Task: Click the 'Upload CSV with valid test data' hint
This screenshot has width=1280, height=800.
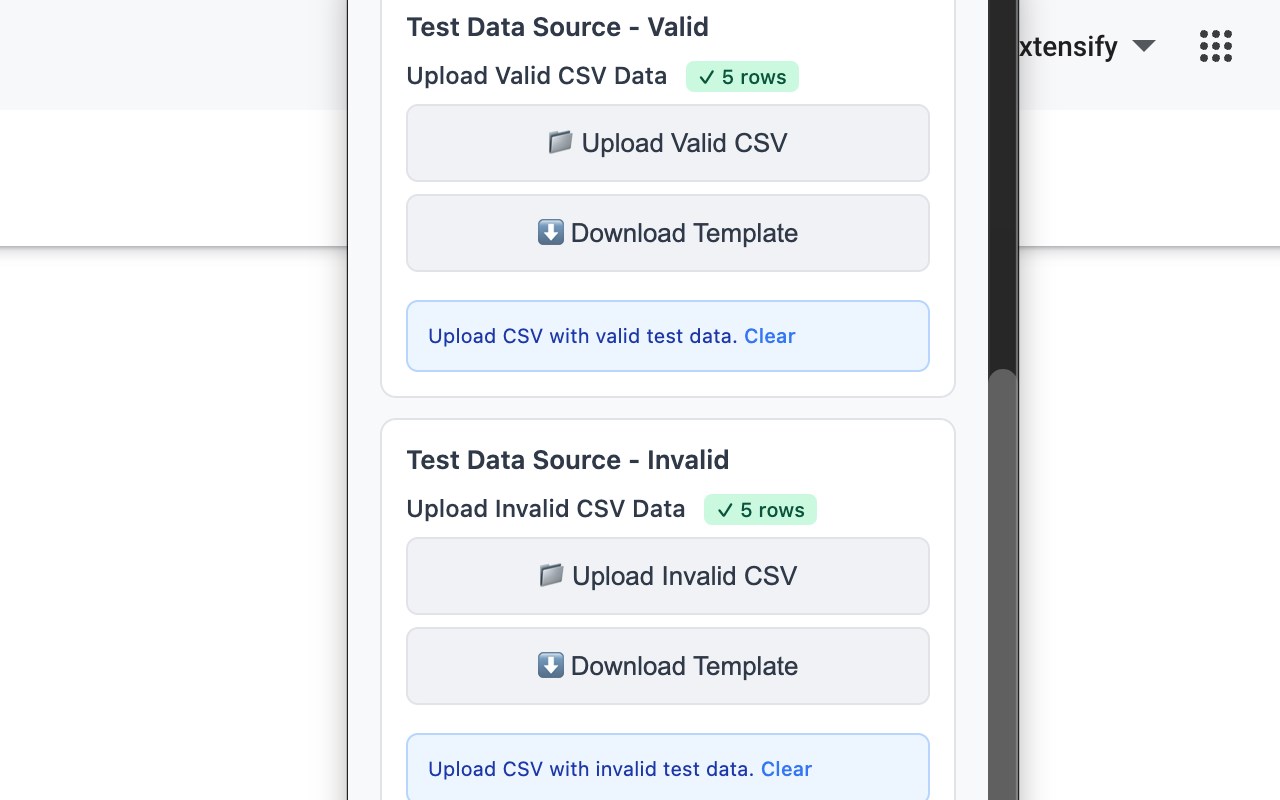Action: 582,336
